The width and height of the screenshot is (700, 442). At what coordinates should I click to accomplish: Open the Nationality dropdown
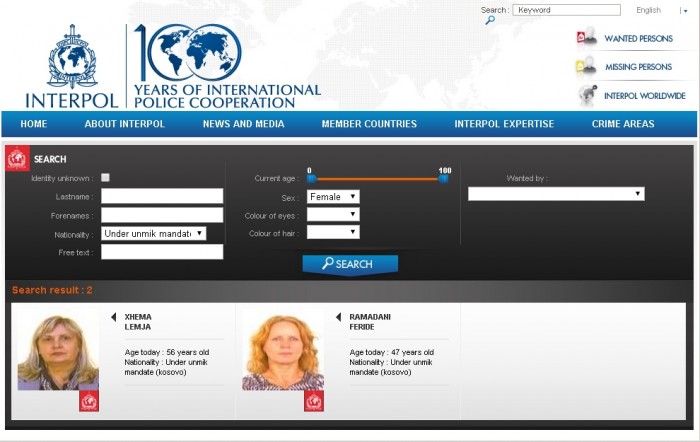(x=154, y=233)
